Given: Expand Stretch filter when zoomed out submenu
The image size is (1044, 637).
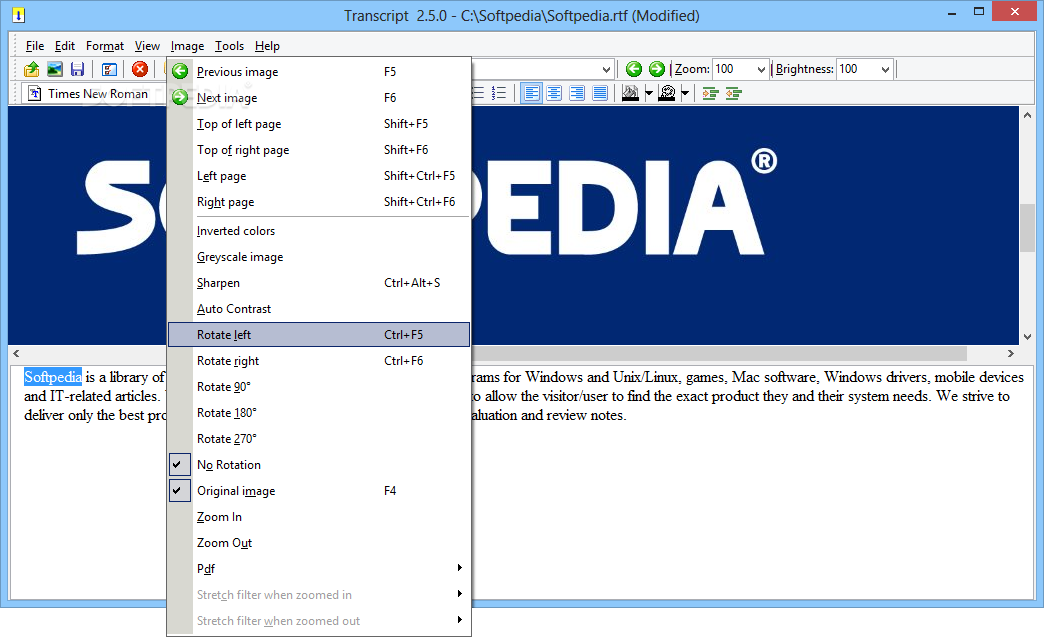Looking at the screenshot, I should tap(319, 620).
